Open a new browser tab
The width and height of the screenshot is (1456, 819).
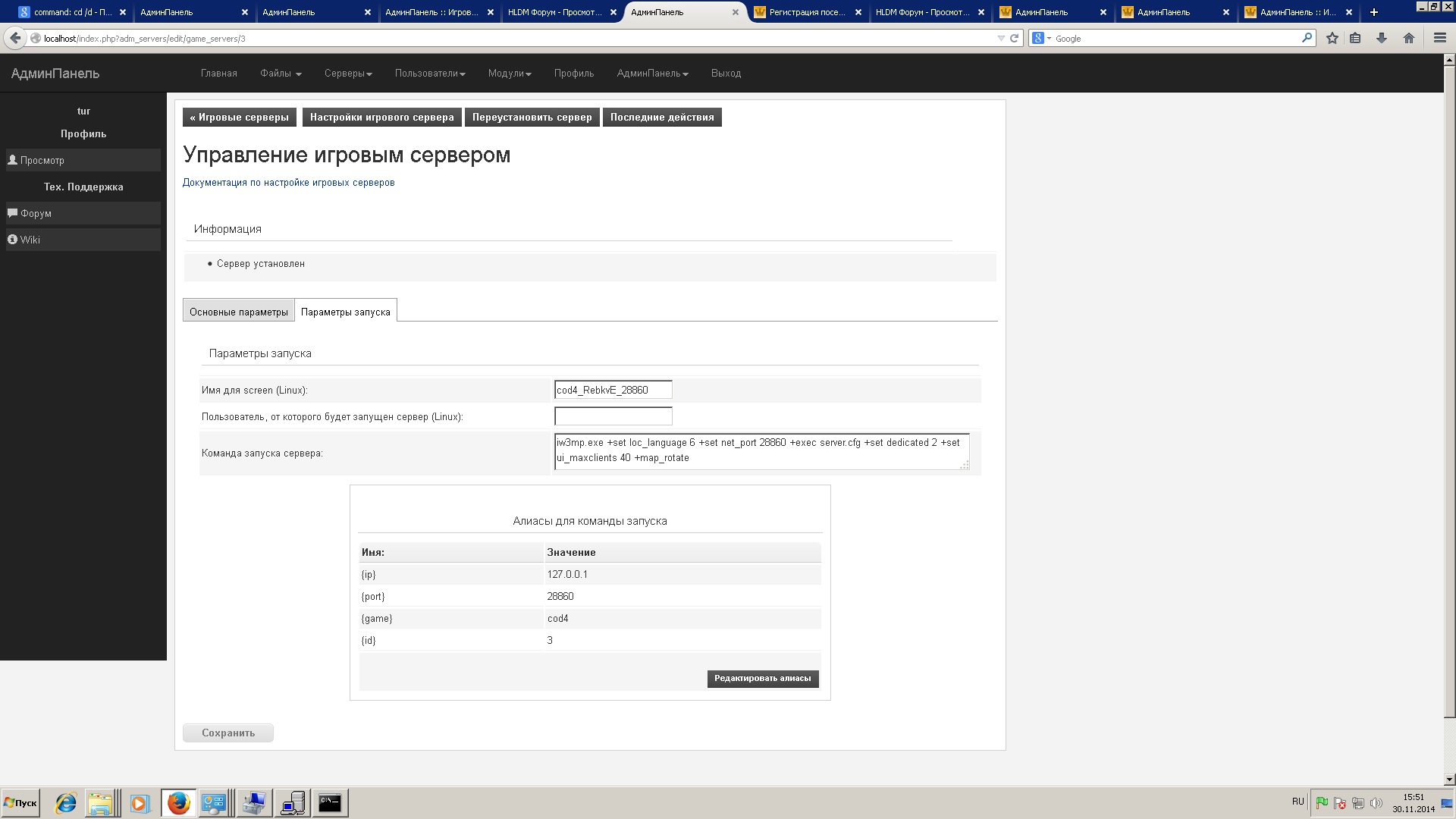click(1373, 12)
